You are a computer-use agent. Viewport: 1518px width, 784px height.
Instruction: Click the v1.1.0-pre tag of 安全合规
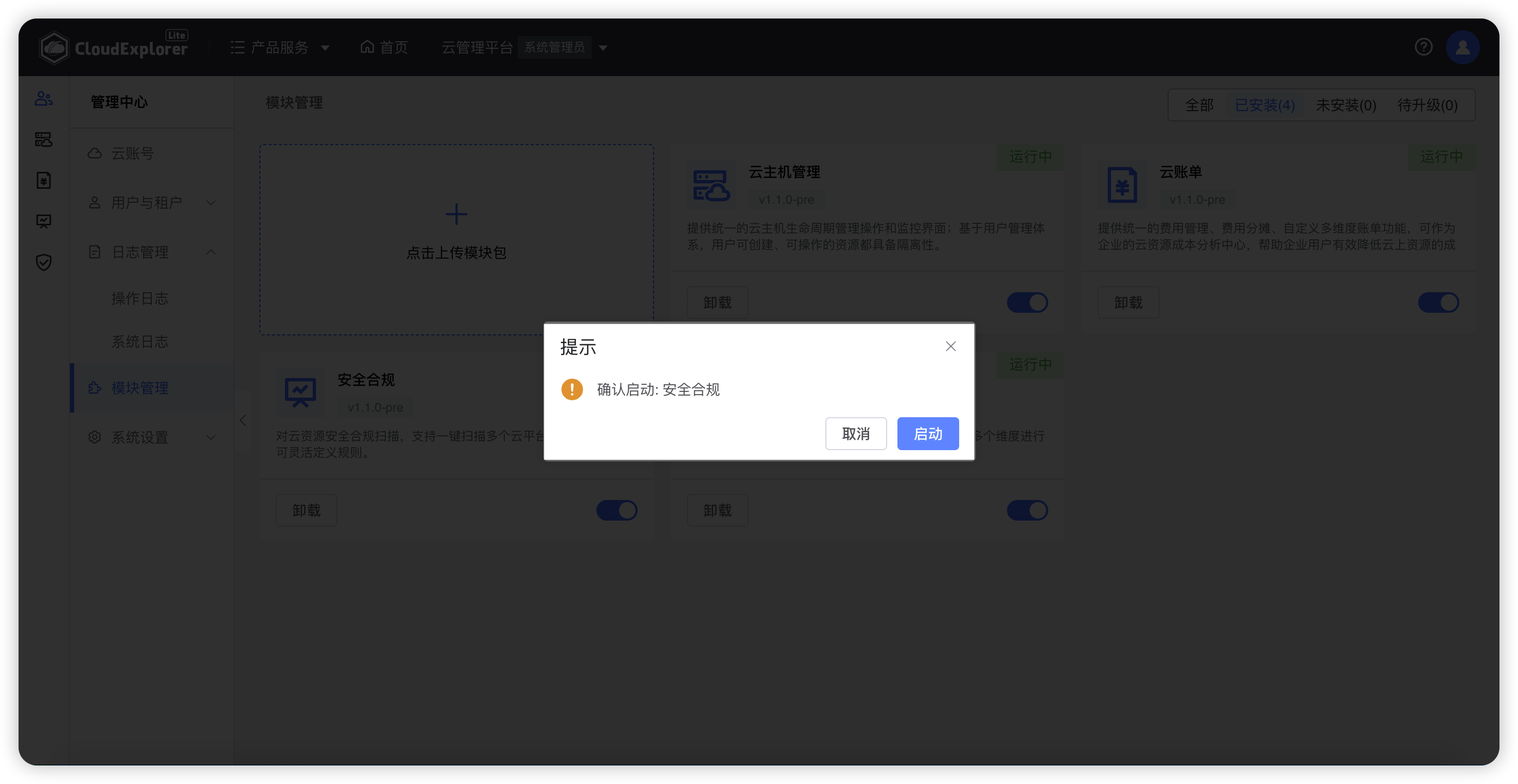point(375,407)
